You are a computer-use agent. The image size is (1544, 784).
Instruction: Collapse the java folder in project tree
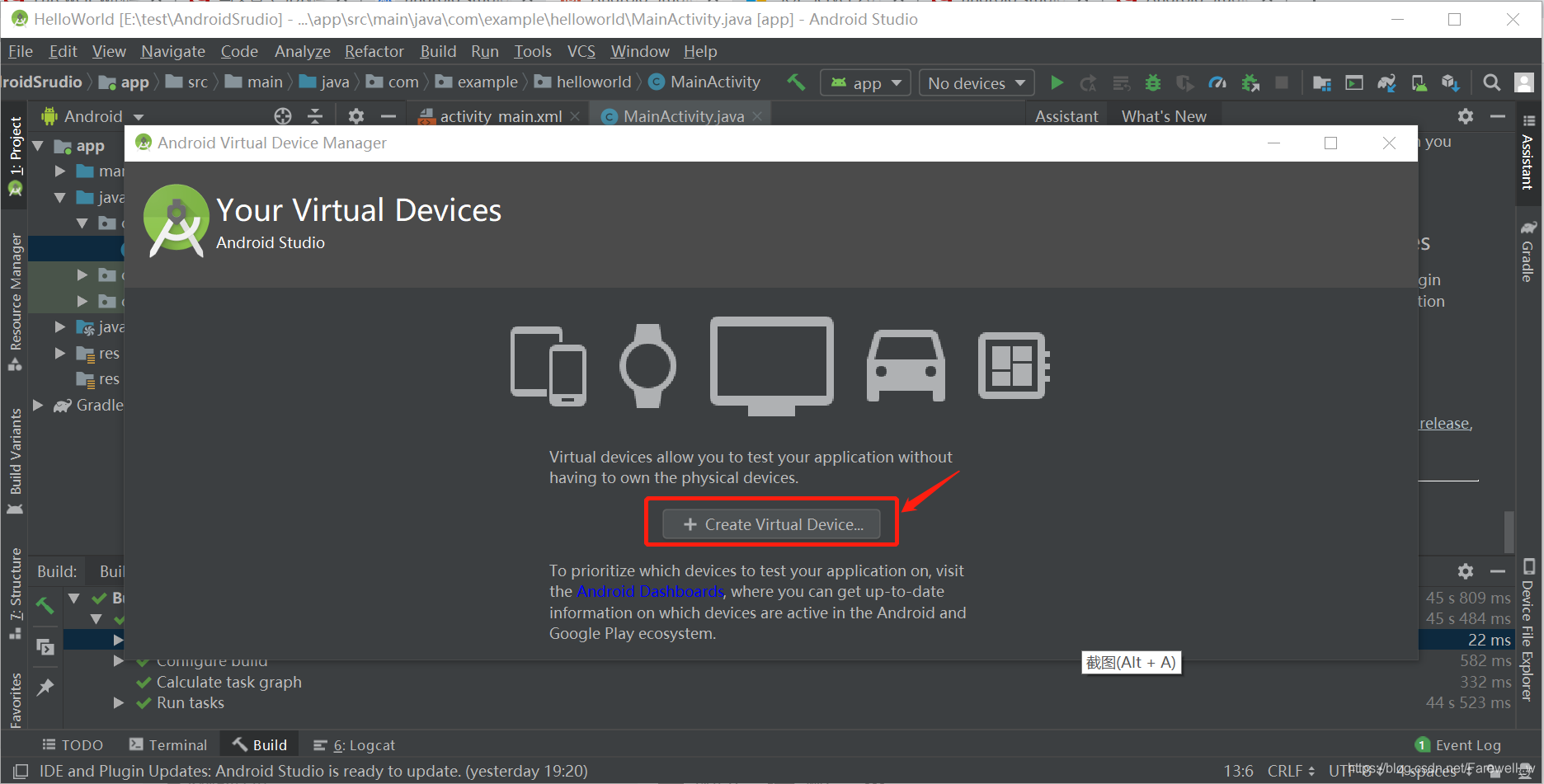(x=60, y=197)
